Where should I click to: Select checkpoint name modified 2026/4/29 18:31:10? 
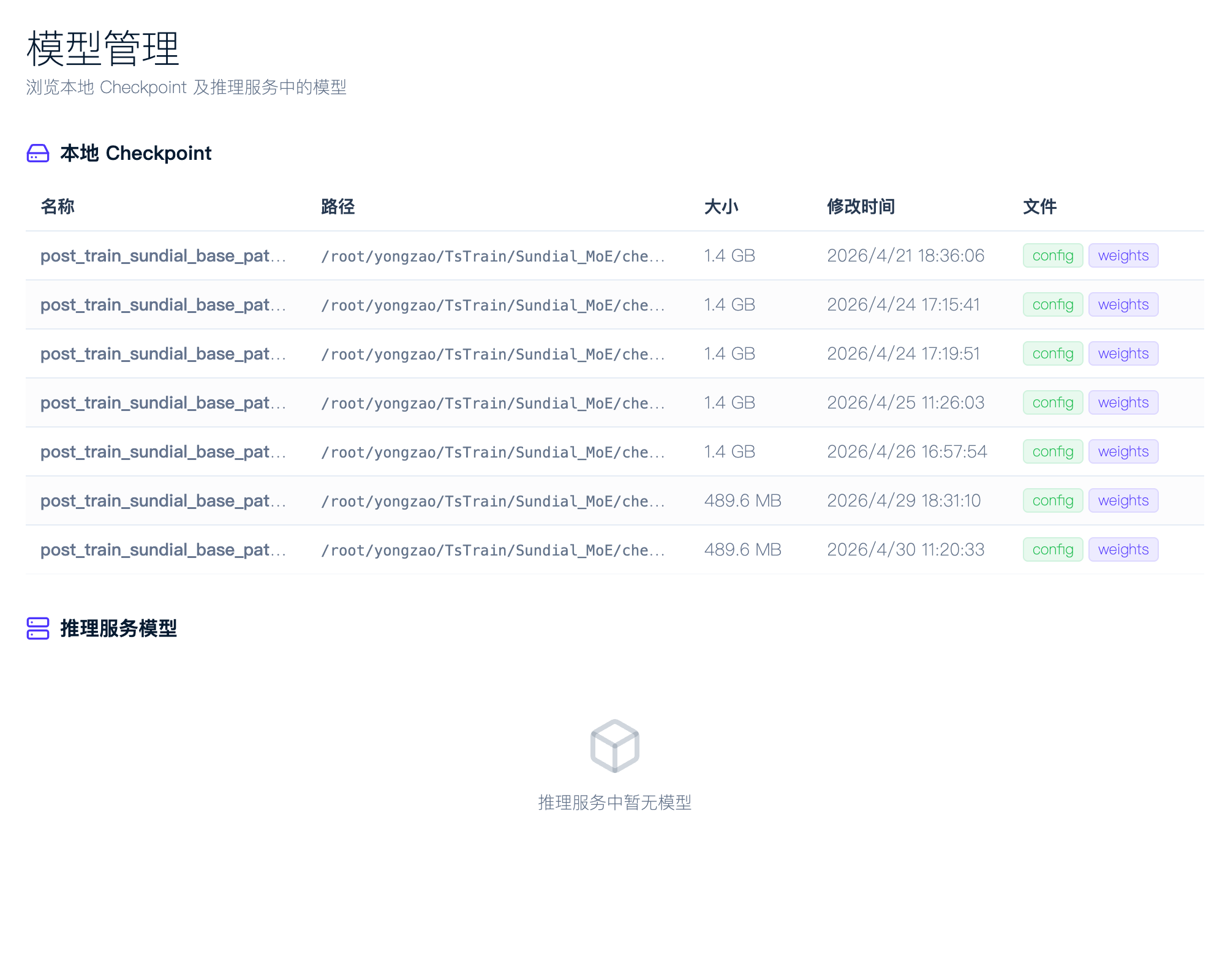click(164, 500)
